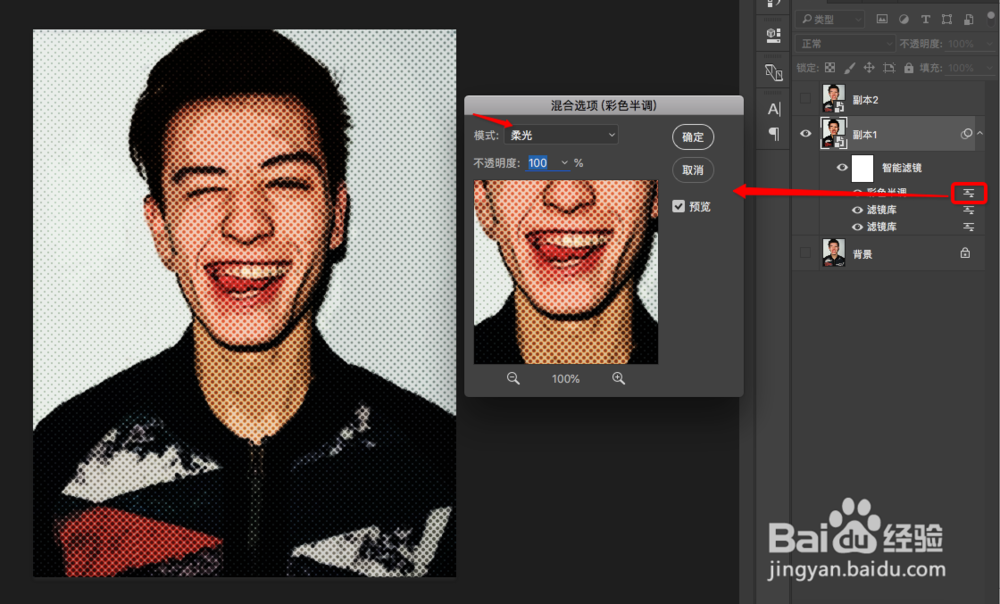Screen dimensions: 1000x604
Task: Lock image pixels brush icon
Action: pos(849,68)
